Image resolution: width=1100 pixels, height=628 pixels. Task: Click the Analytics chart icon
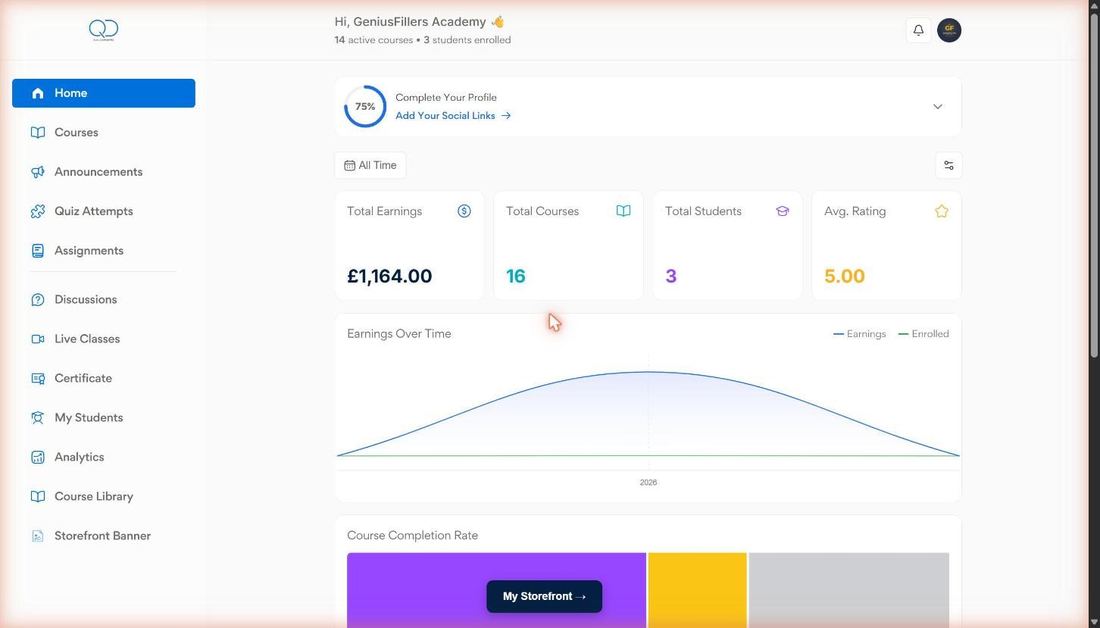pos(38,457)
